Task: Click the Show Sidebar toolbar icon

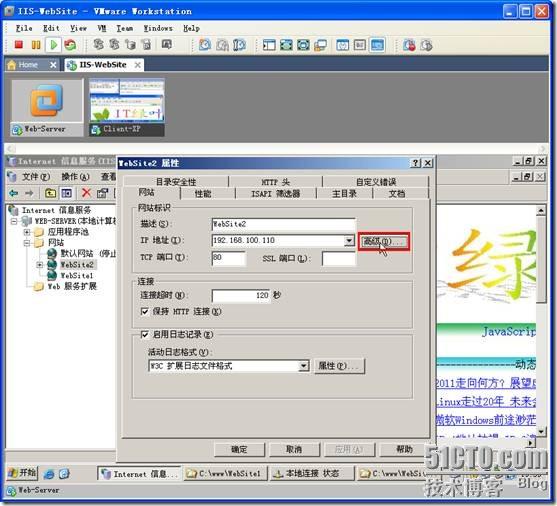Action: [269, 45]
